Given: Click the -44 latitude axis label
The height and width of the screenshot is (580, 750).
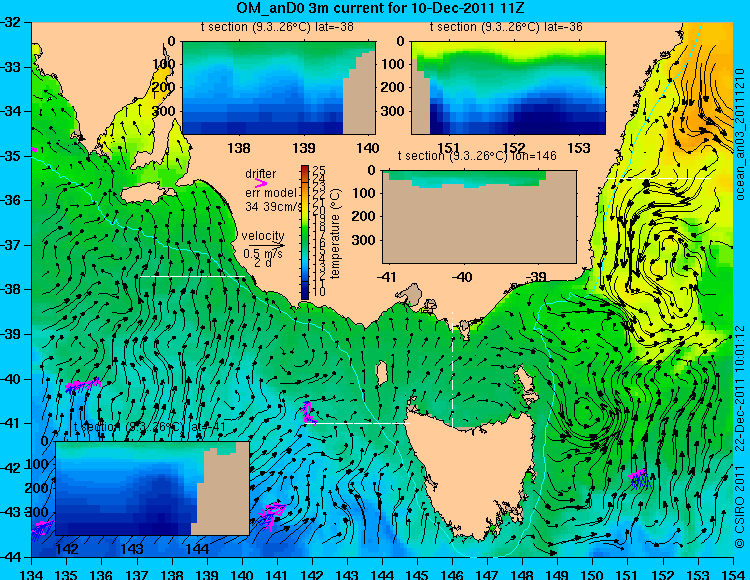Looking at the screenshot, I should 10,557.
